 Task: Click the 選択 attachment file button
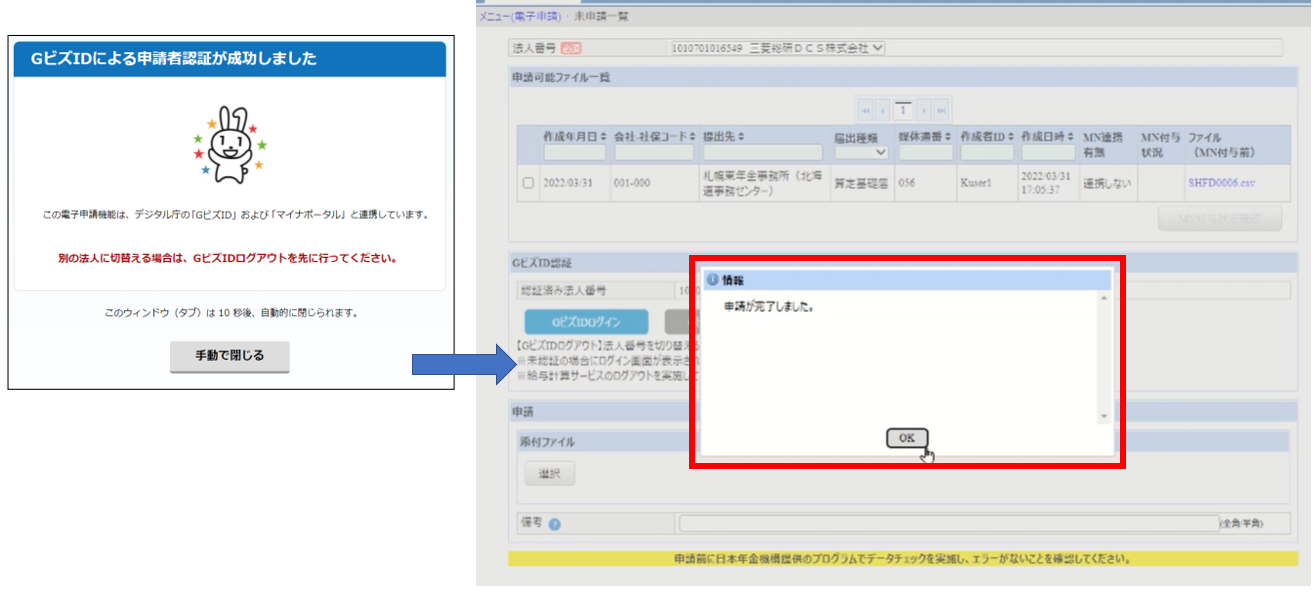tap(550, 474)
